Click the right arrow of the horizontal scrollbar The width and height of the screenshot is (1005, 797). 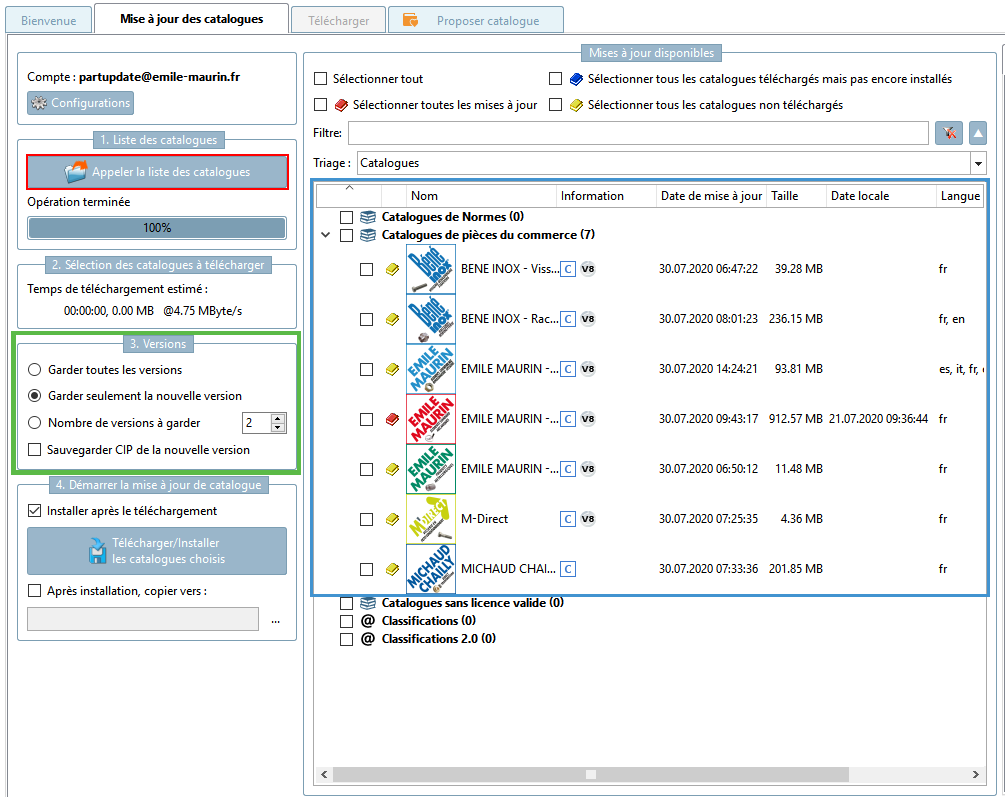coord(976,775)
